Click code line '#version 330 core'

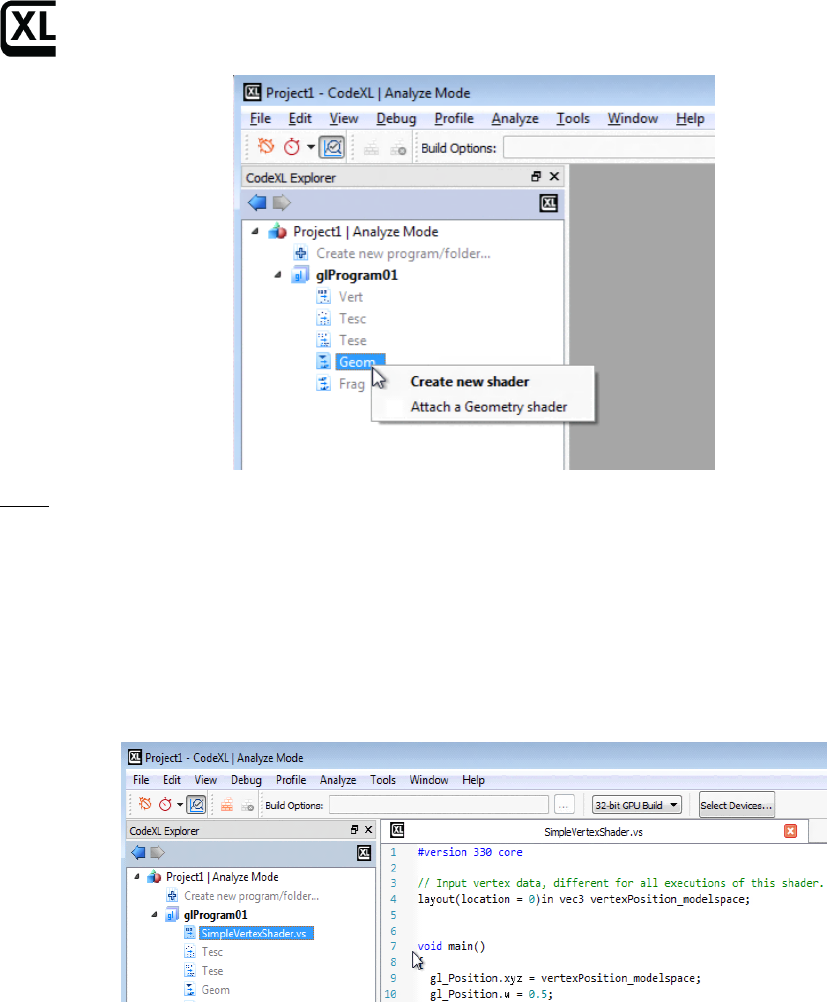pos(470,852)
